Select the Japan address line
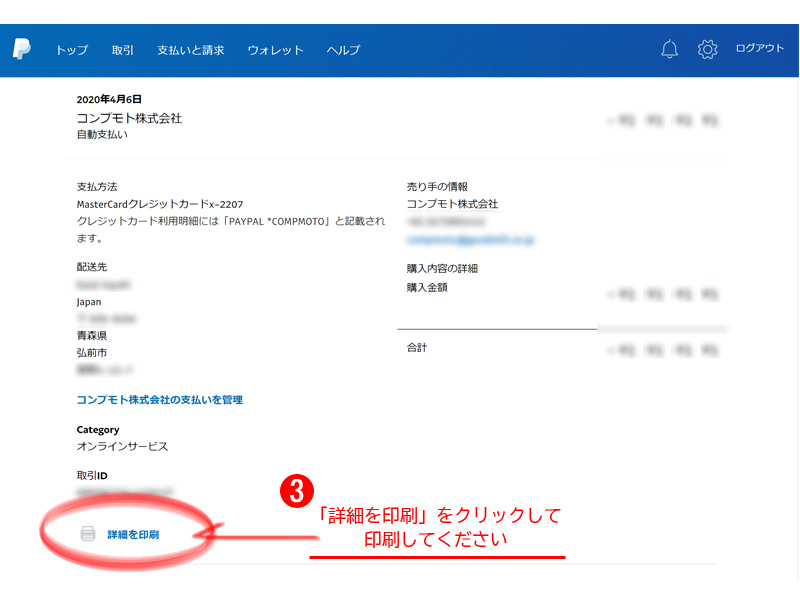 [89, 302]
